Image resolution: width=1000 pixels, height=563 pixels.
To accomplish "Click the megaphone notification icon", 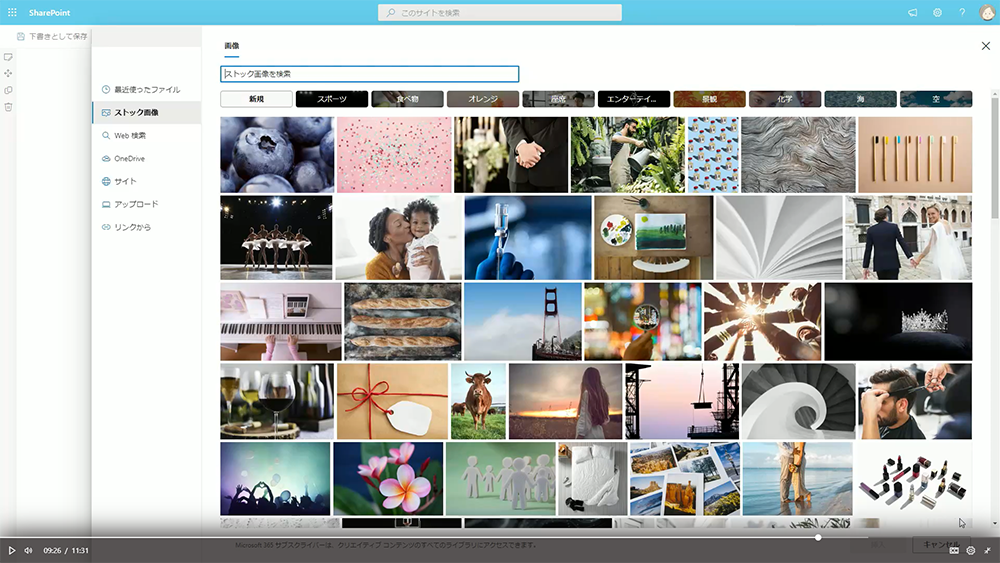I will [912, 12].
